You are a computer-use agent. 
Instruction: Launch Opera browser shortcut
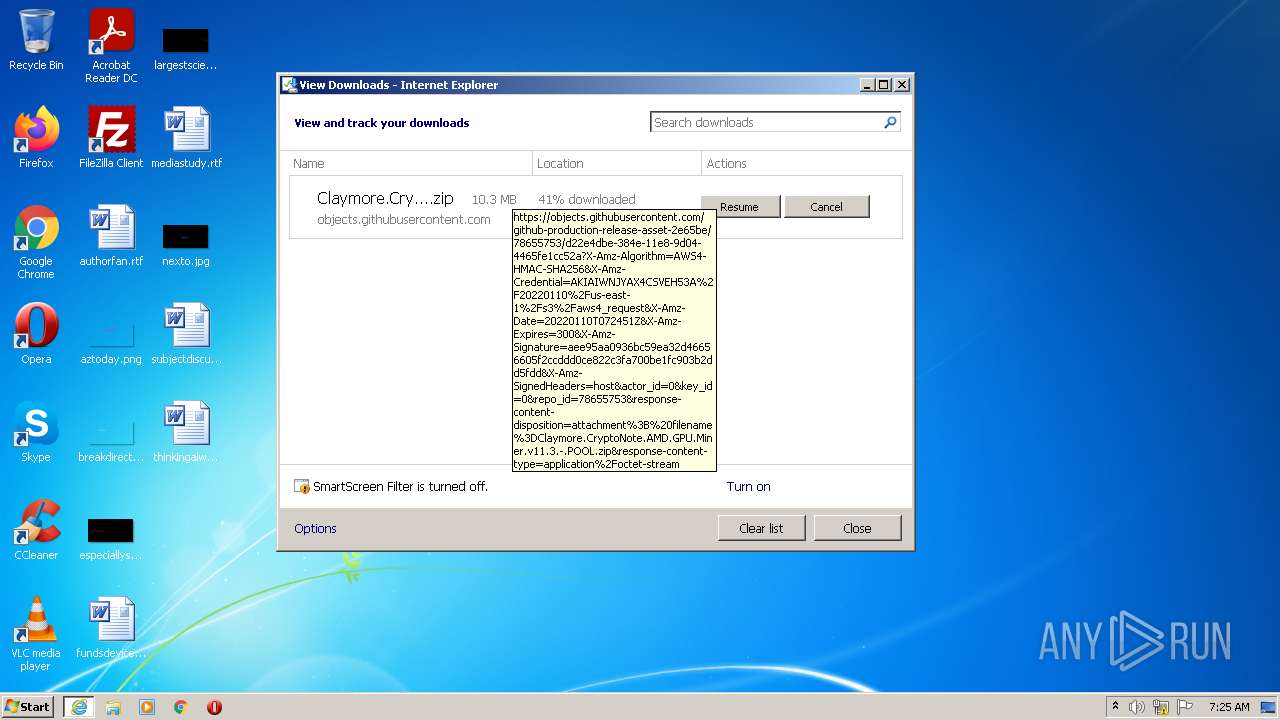pyautogui.click(x=36, y=334)
